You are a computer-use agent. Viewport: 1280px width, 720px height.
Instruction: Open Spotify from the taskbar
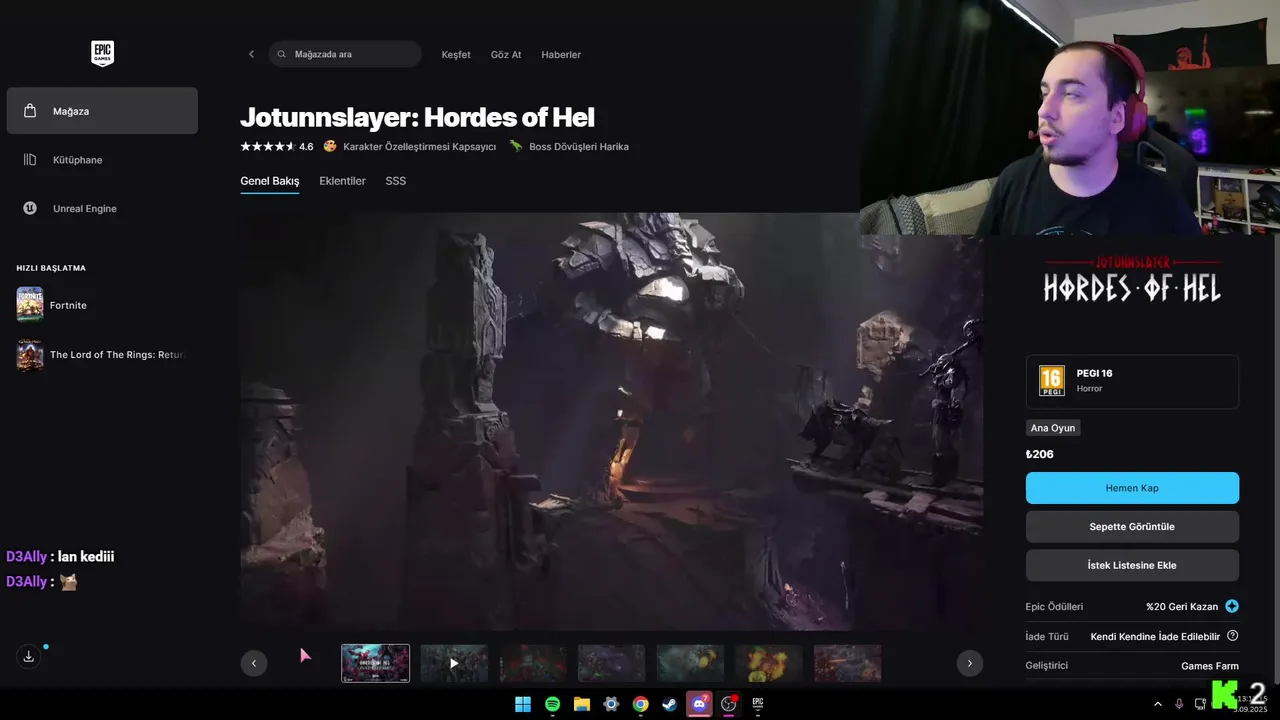tap(552, 704)
